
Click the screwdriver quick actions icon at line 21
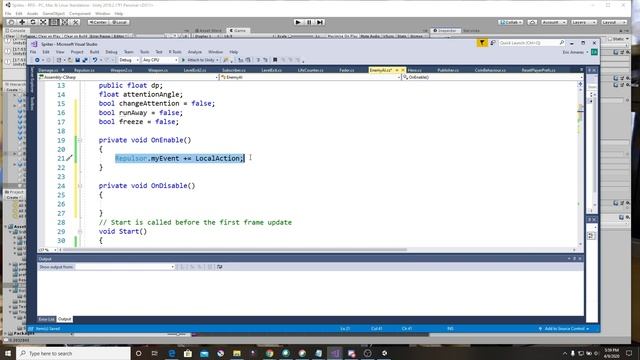coord(69,158)
